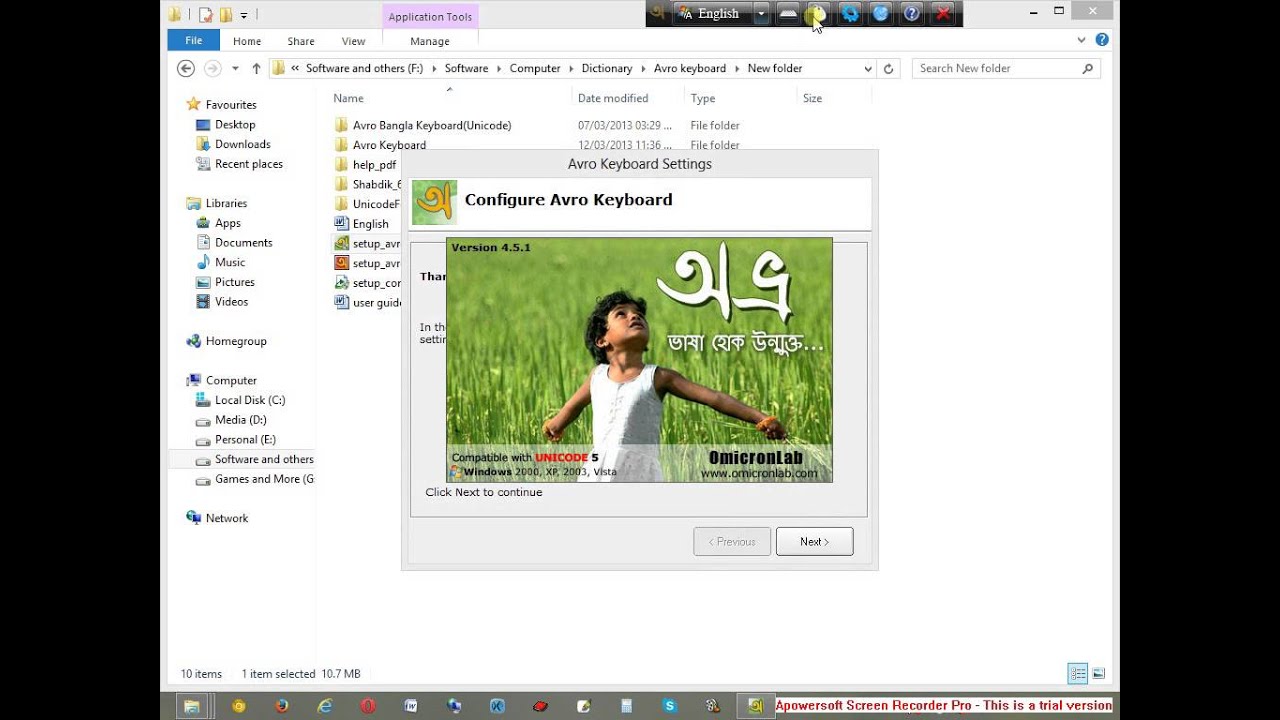
Task: Open Avro settings gear icon
Action: [x=850, y=14]
